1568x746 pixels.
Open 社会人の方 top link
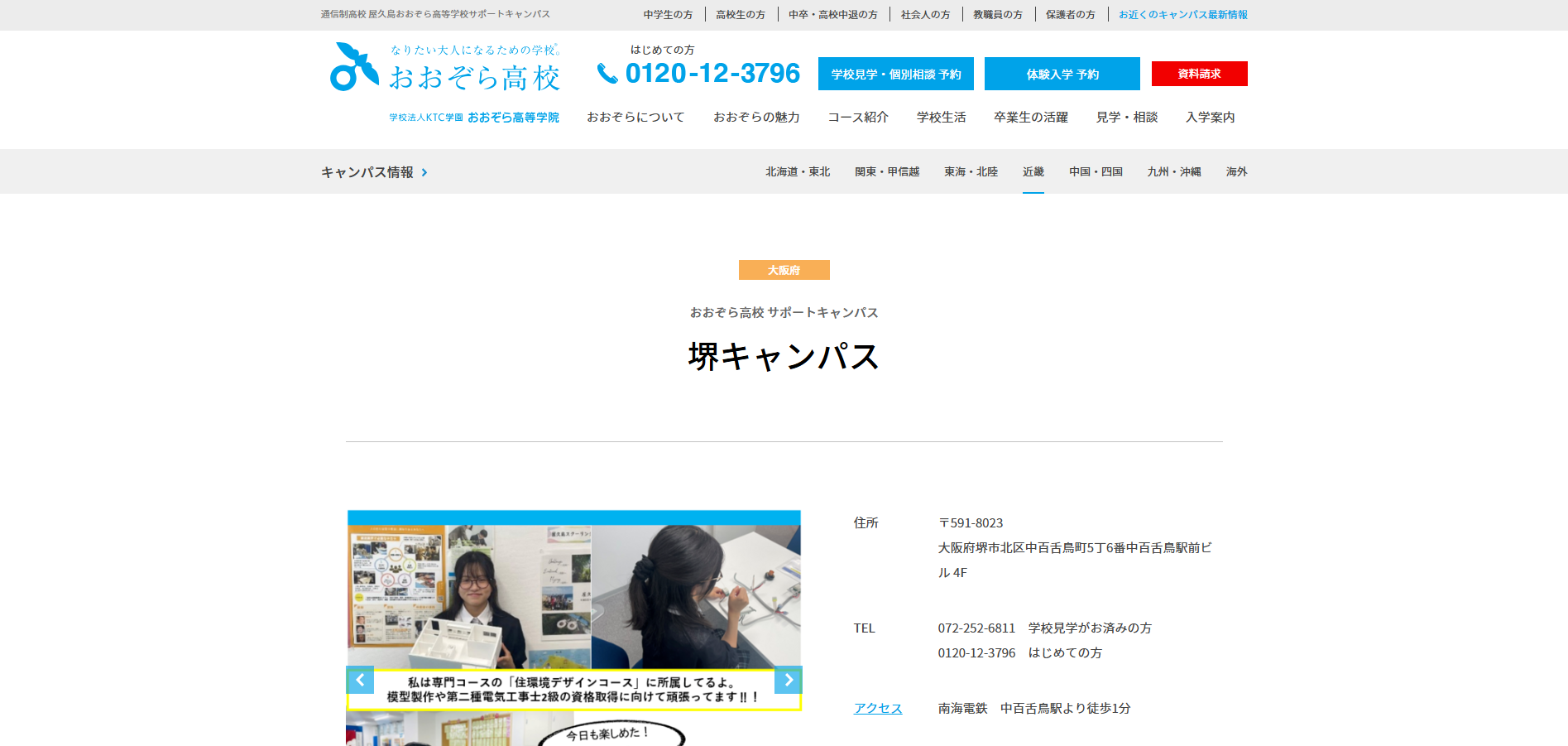coord(925,15)
